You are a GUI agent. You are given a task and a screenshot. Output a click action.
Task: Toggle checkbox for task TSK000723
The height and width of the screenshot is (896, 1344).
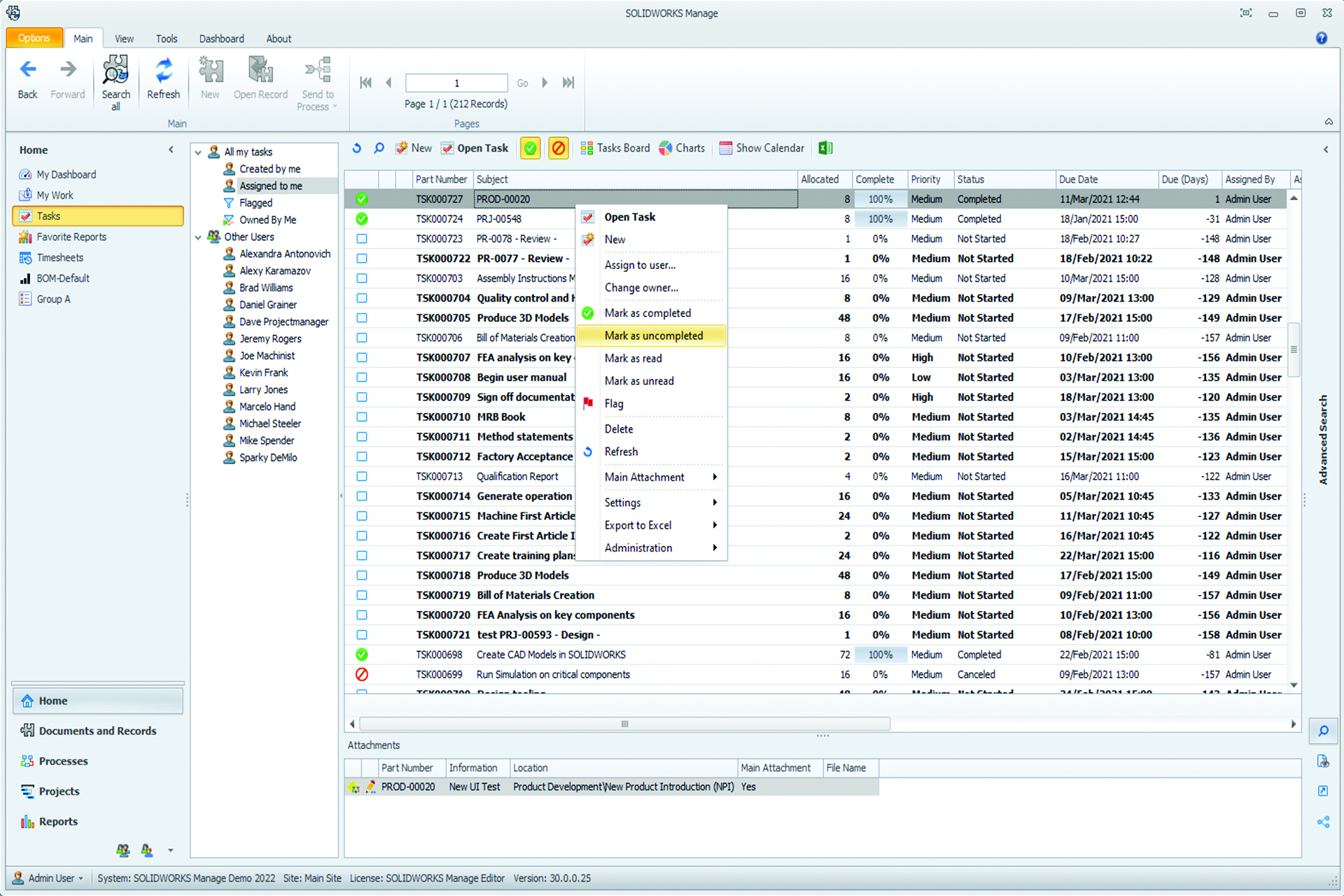362,239
